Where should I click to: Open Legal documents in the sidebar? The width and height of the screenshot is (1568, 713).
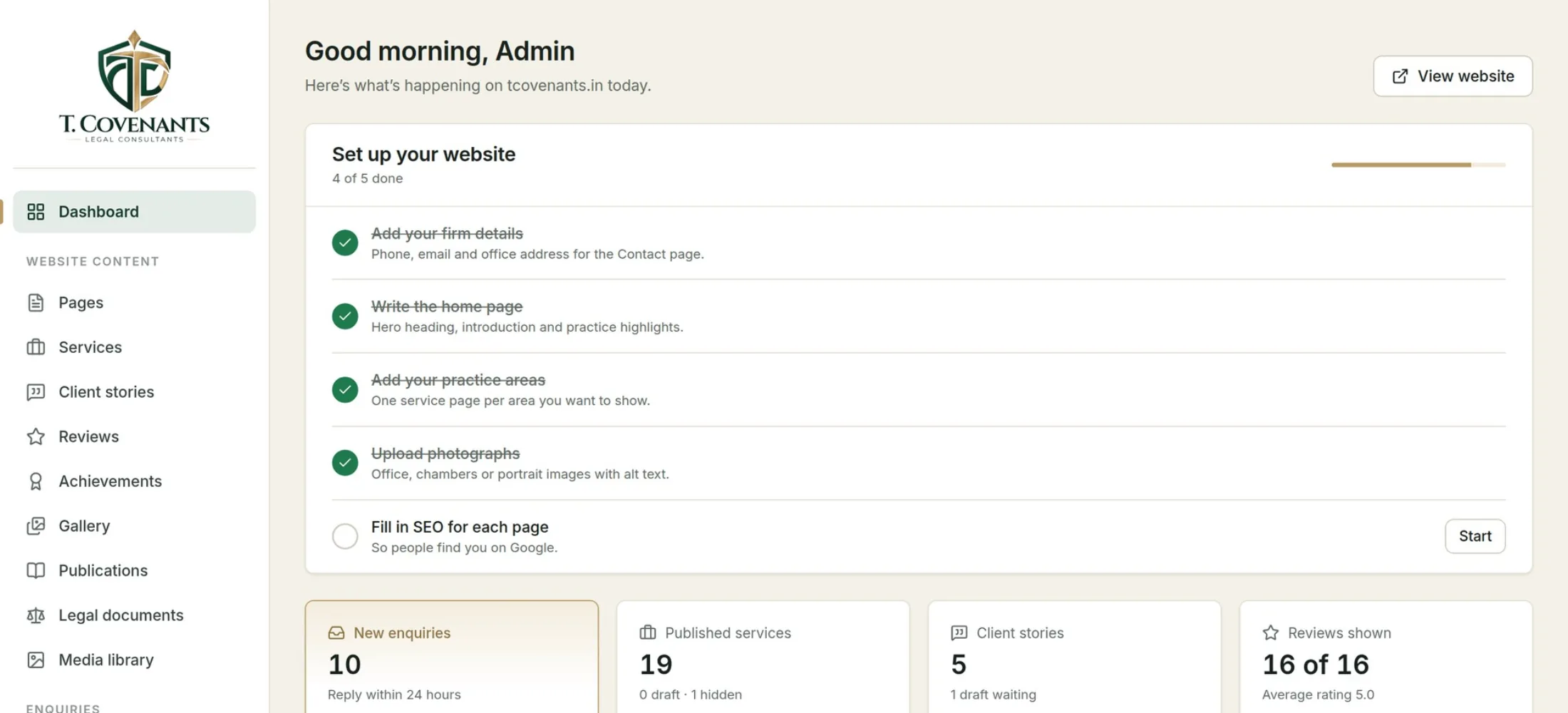click(x=134, y=615)
